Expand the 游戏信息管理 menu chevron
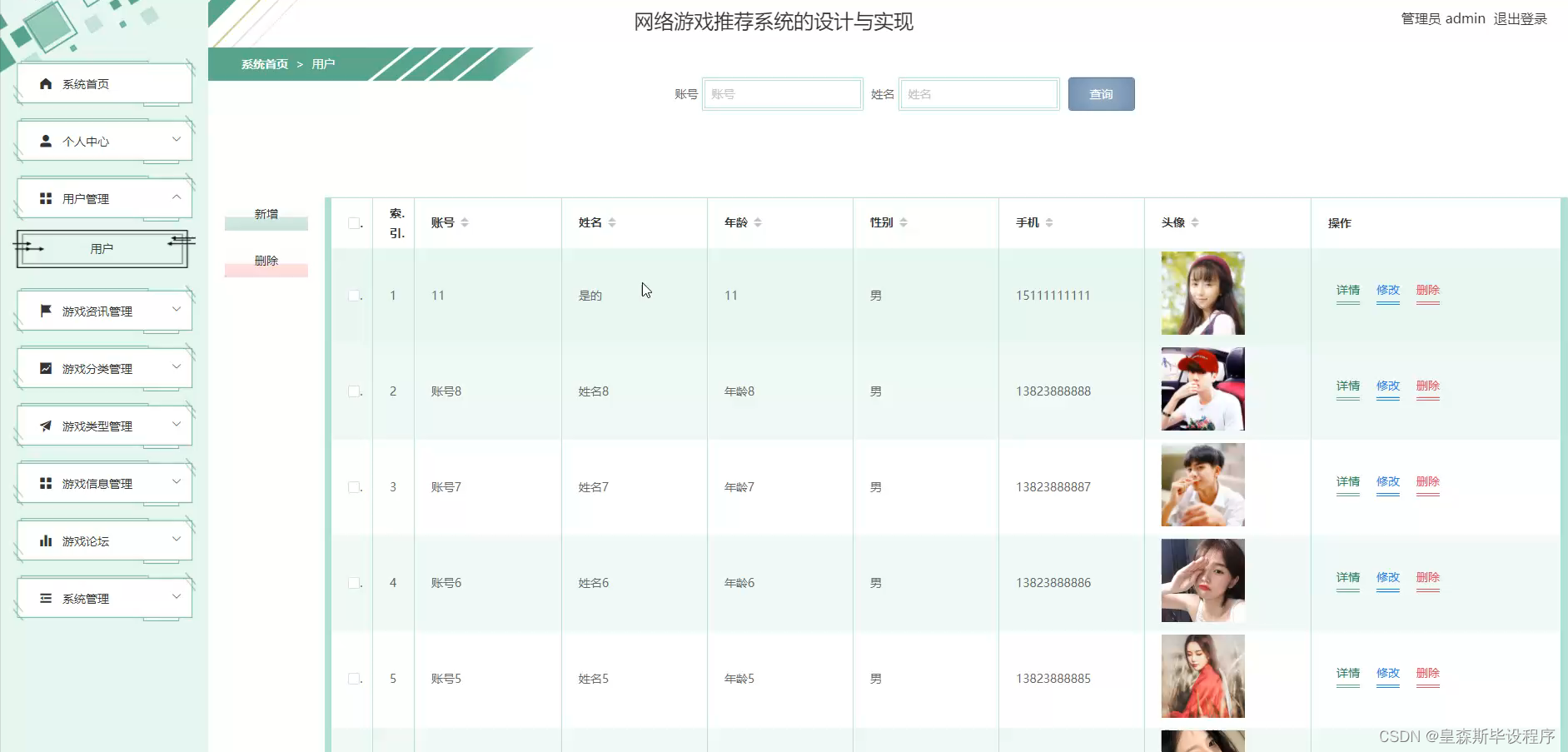 176,481
